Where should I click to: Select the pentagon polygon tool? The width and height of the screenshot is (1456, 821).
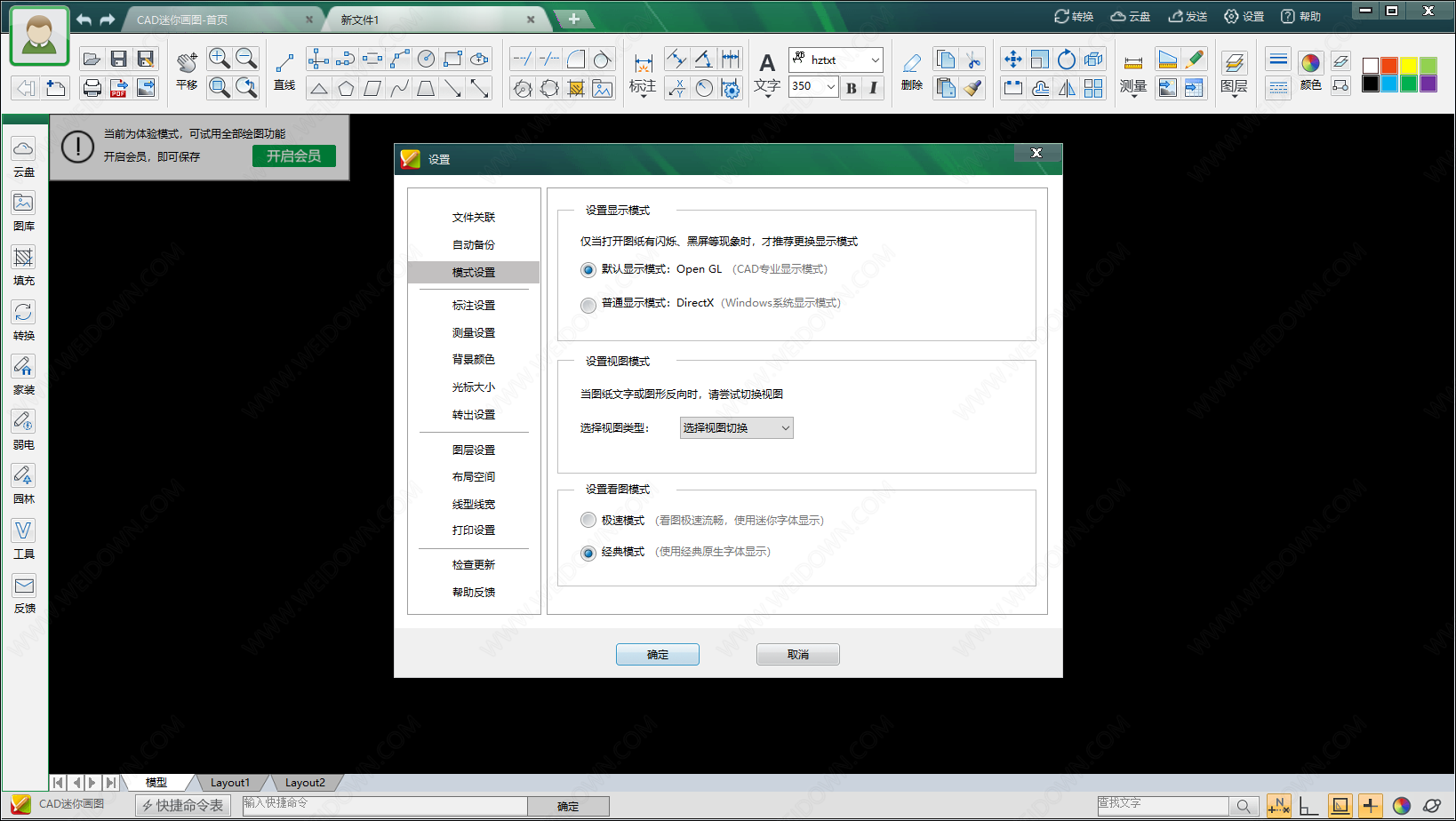346,87
